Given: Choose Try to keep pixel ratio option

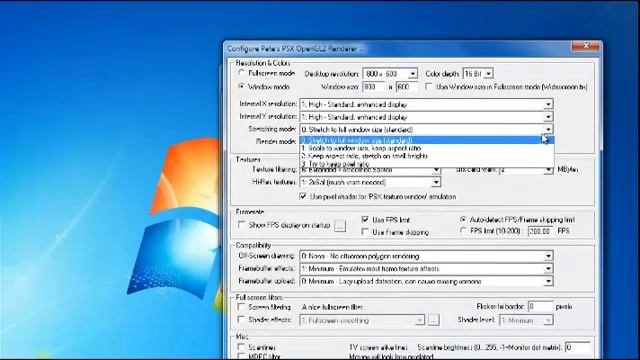Looking at the screenshot, I should (x=427, y=164).
